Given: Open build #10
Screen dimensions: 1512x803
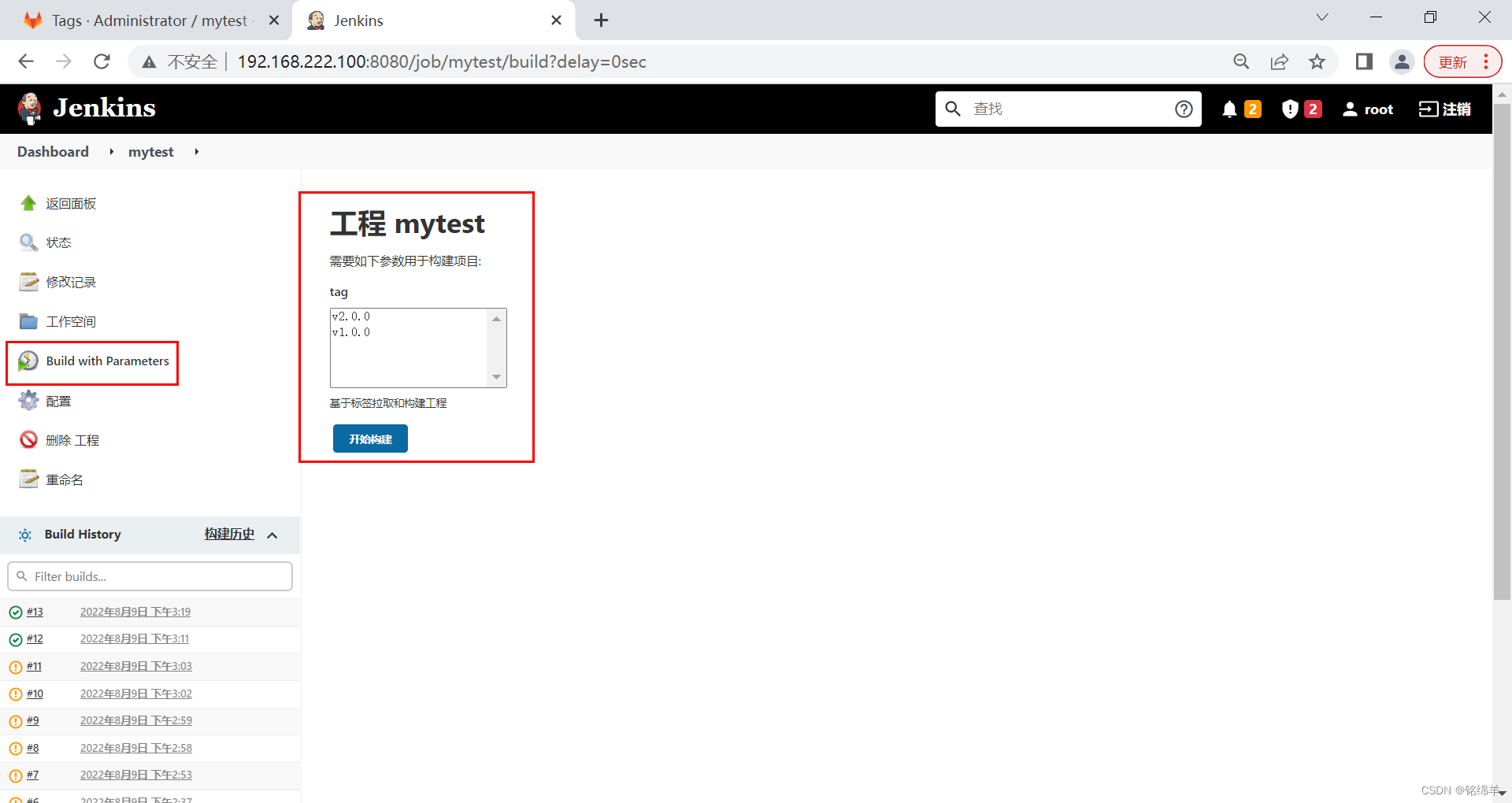Looking at the screenshot, I should click(35, 694).
